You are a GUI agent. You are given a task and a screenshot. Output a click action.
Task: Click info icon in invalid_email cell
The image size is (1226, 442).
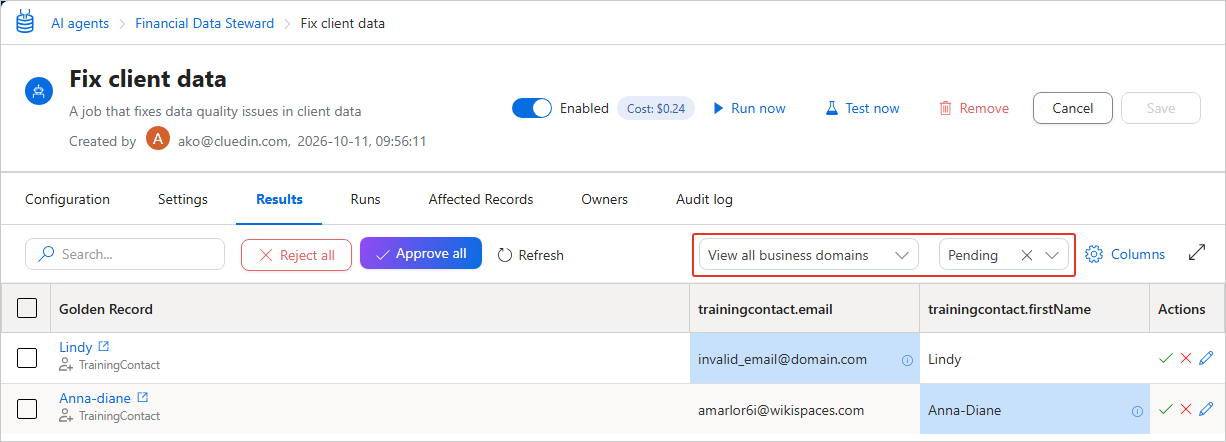907,360
